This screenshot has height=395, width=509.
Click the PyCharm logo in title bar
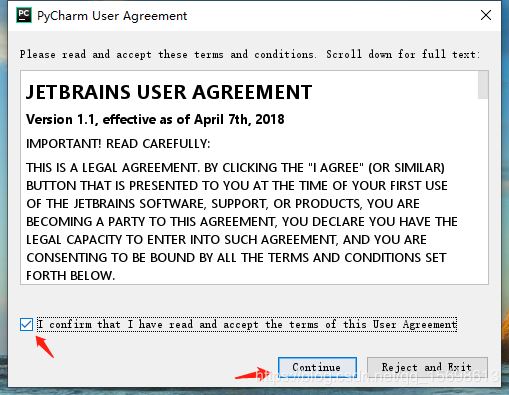[24, 15]
